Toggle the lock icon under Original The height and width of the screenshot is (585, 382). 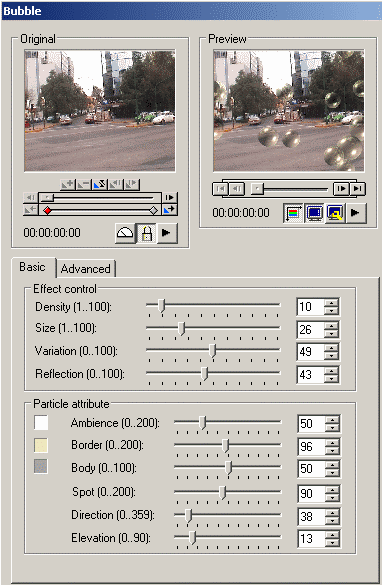[147, 233]
